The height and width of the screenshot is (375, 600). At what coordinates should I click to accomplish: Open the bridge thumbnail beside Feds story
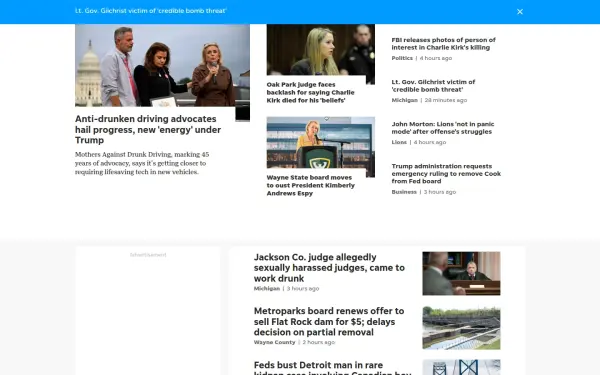(x=461, y=367)
